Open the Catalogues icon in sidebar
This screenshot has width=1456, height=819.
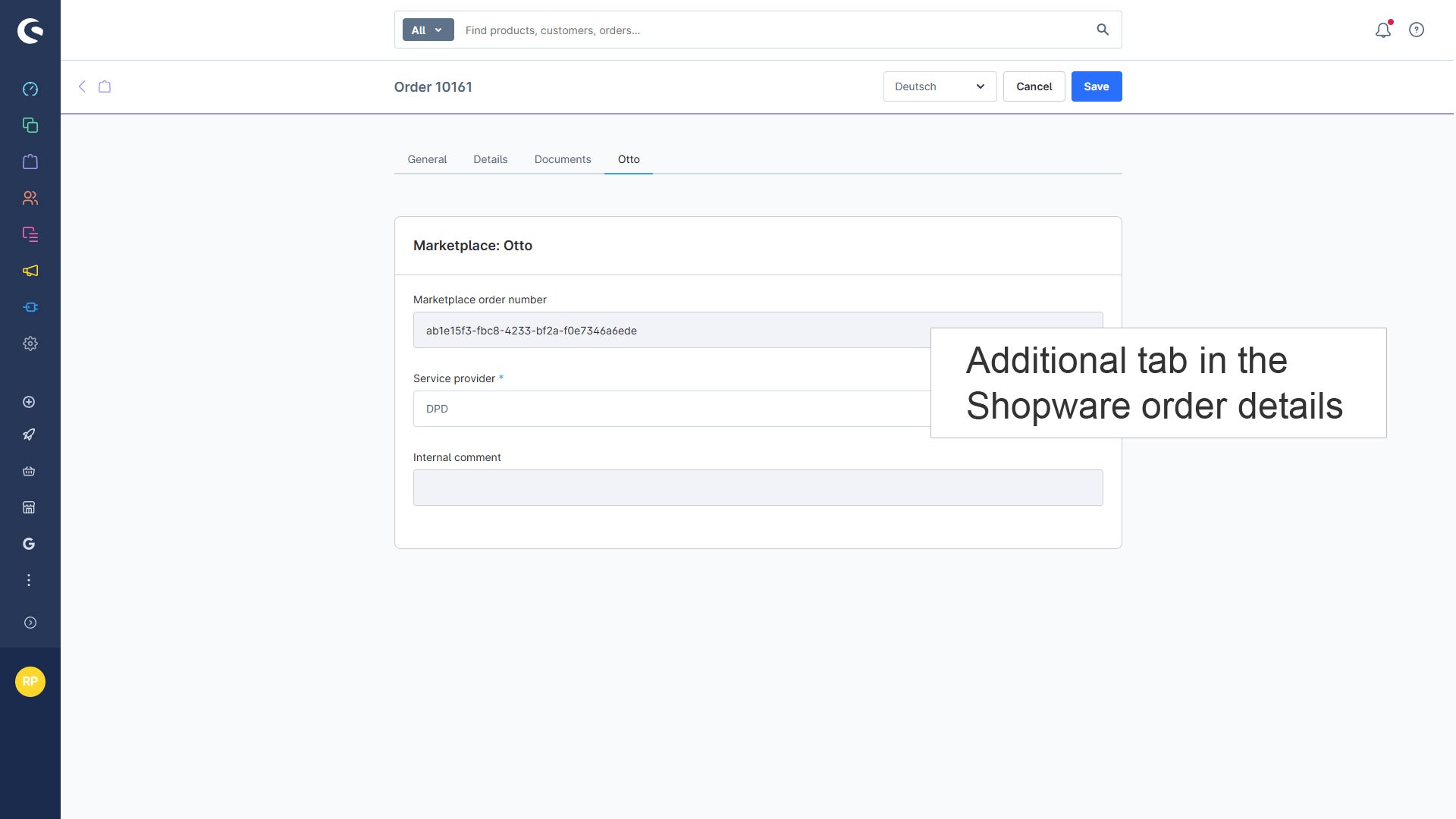coord(30,125)
